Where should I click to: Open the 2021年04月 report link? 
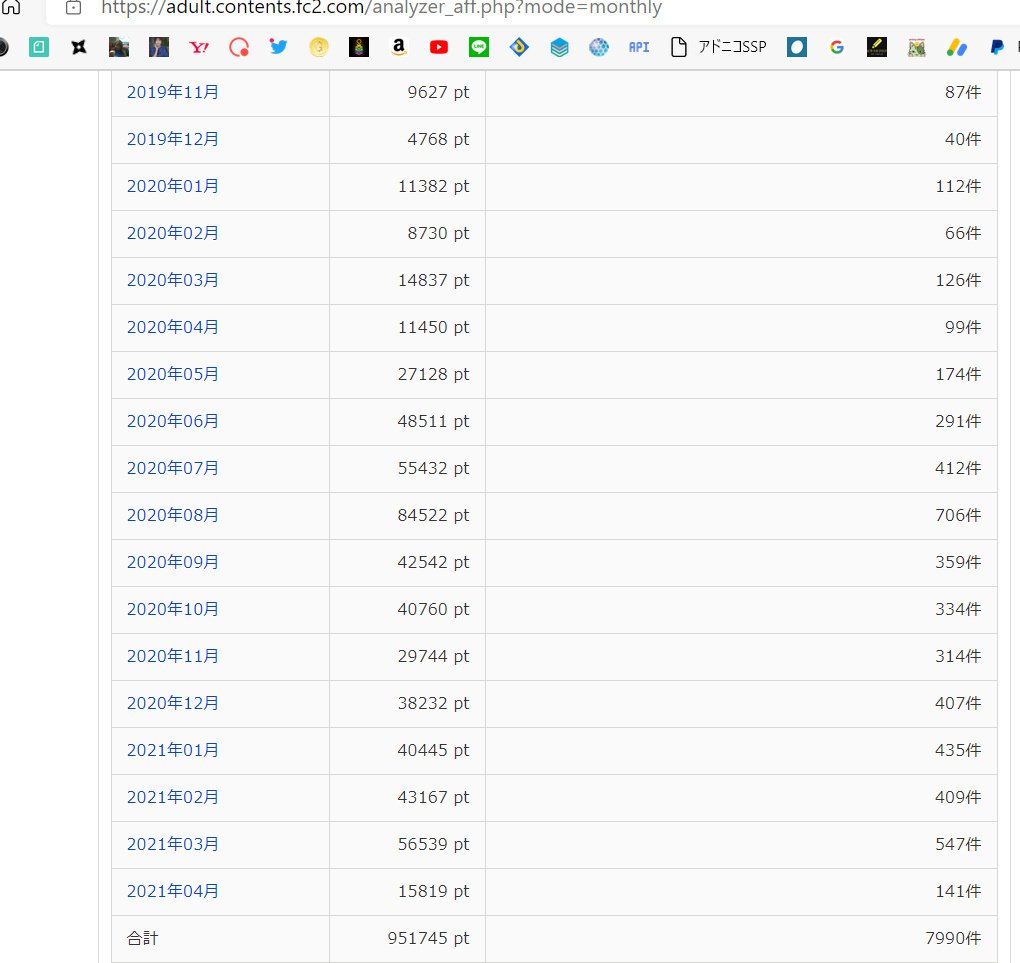(x=172, y=891)
